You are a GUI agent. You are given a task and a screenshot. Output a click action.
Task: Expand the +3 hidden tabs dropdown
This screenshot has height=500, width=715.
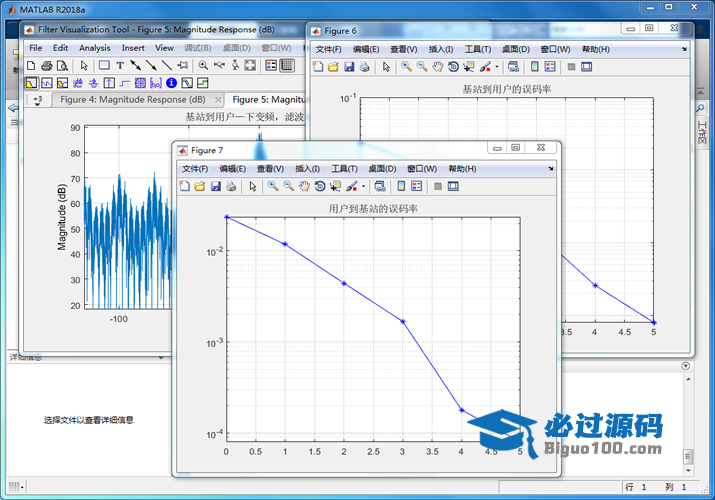click(38, 100)
